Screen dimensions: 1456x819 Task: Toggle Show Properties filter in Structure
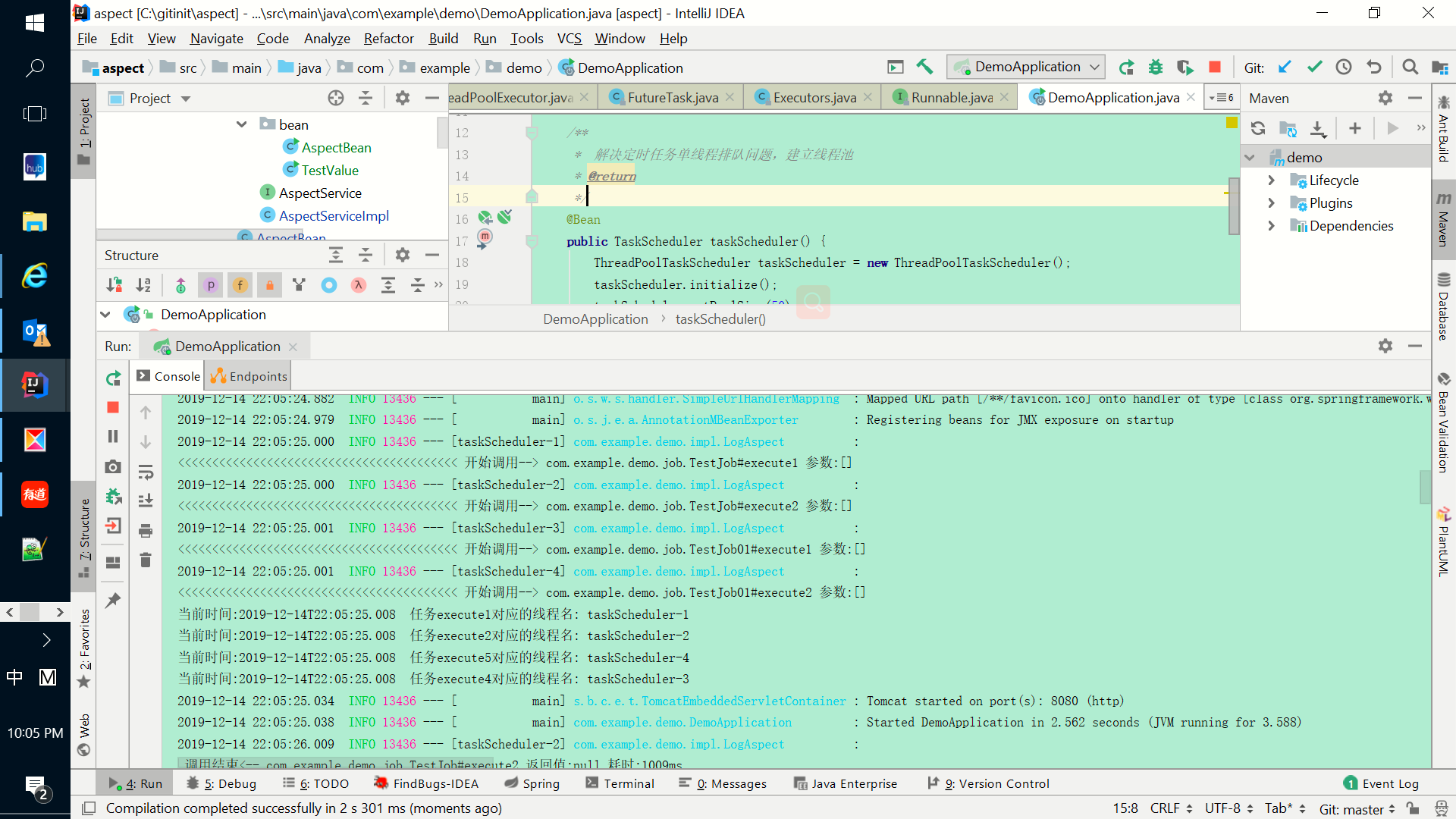coord(210,285)
